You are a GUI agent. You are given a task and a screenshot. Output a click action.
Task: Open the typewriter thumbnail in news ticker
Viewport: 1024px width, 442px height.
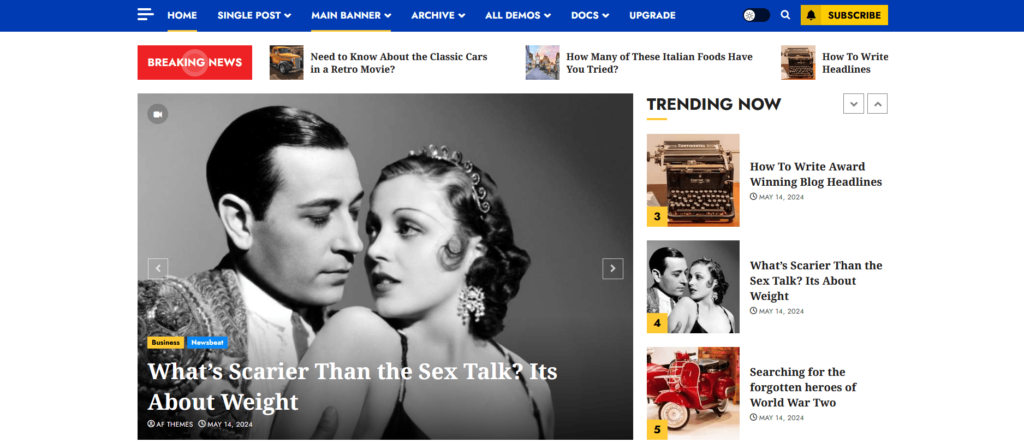[x=798, y=63]
